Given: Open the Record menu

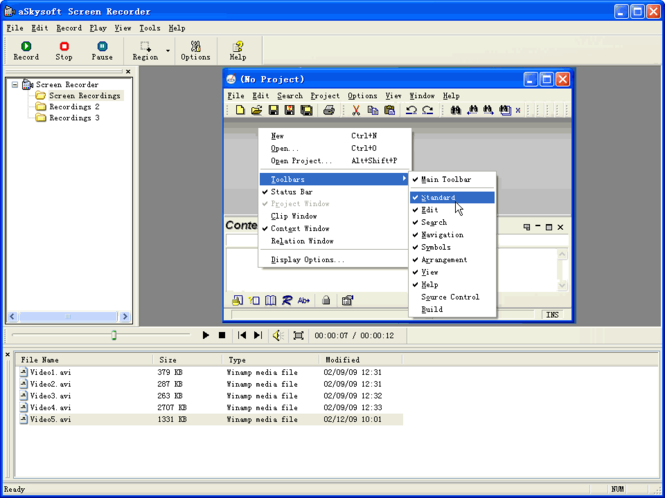Looking at the screenshot, I should 69,28.
